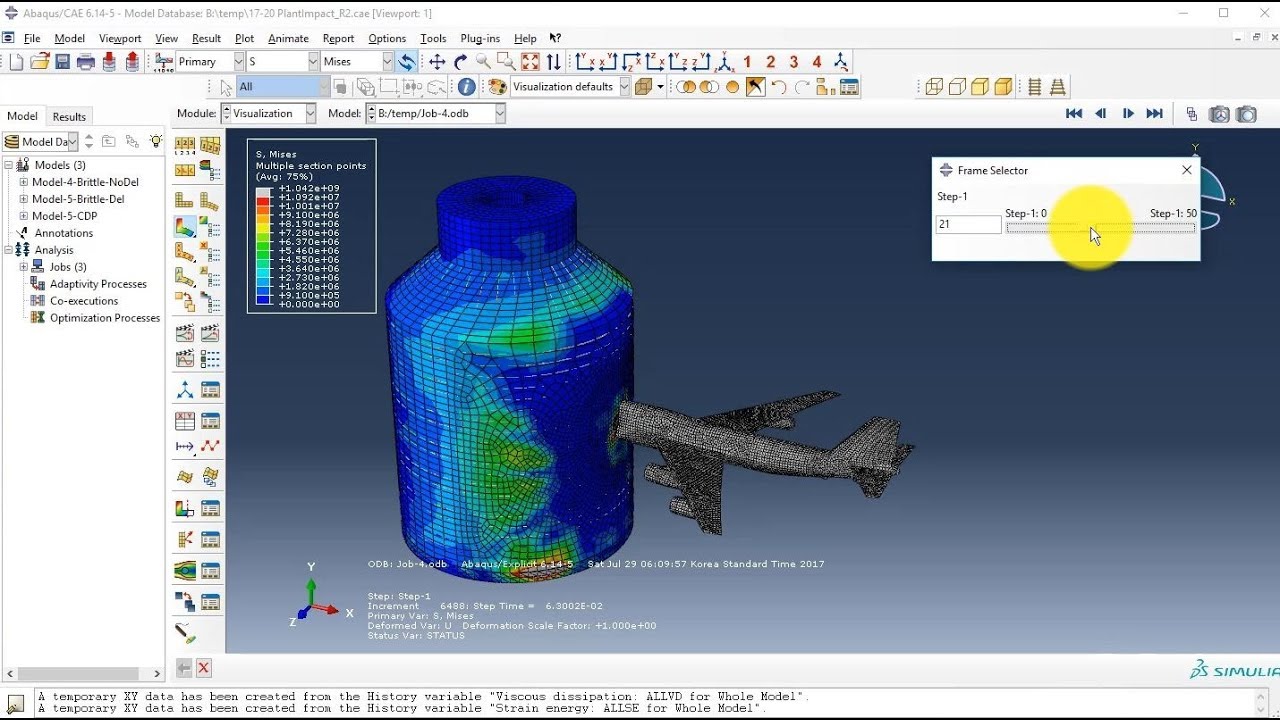Switch to the Results tab
The width and height of the screenshot is (1280, 720).
[x=69, y=117]
